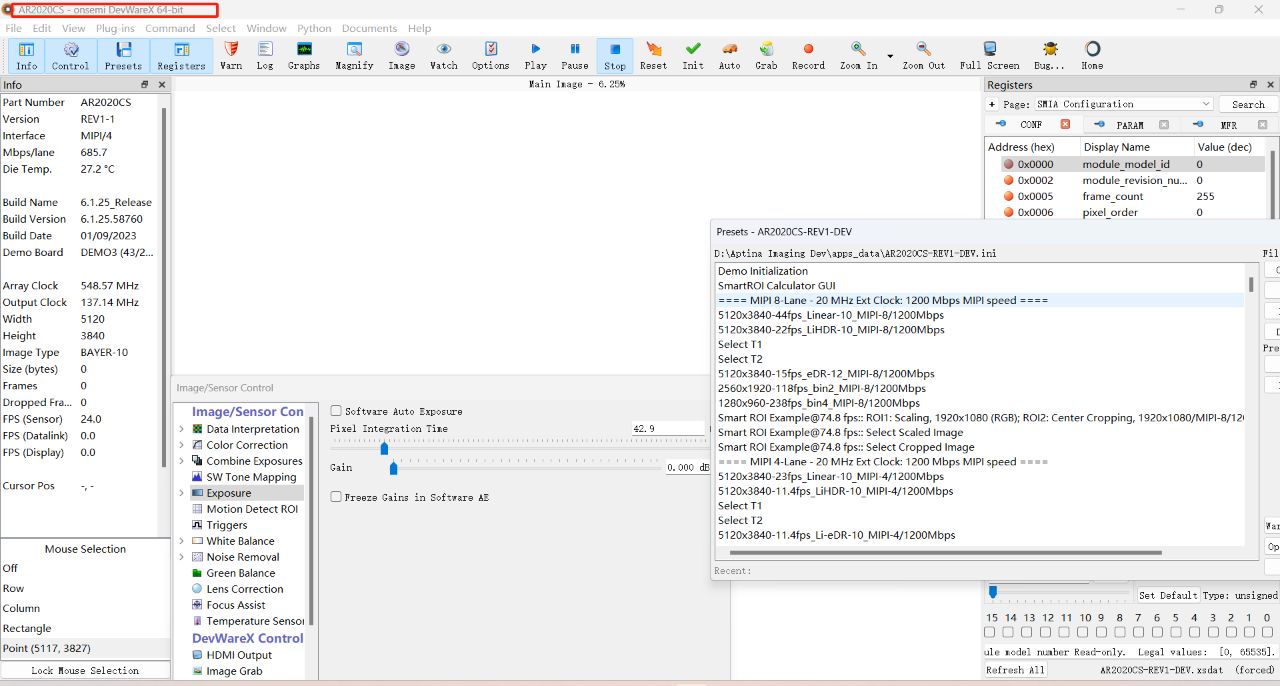Screen dimensions: 1280x686
Task: Expand the Combine Exposures tree node
Action: coord(181,461)
